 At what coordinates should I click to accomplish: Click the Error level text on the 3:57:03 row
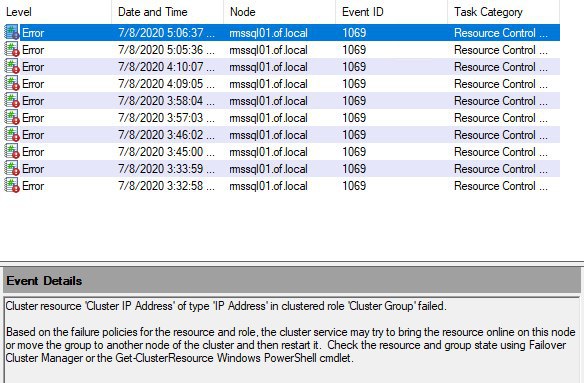click(x=33, y=118)
